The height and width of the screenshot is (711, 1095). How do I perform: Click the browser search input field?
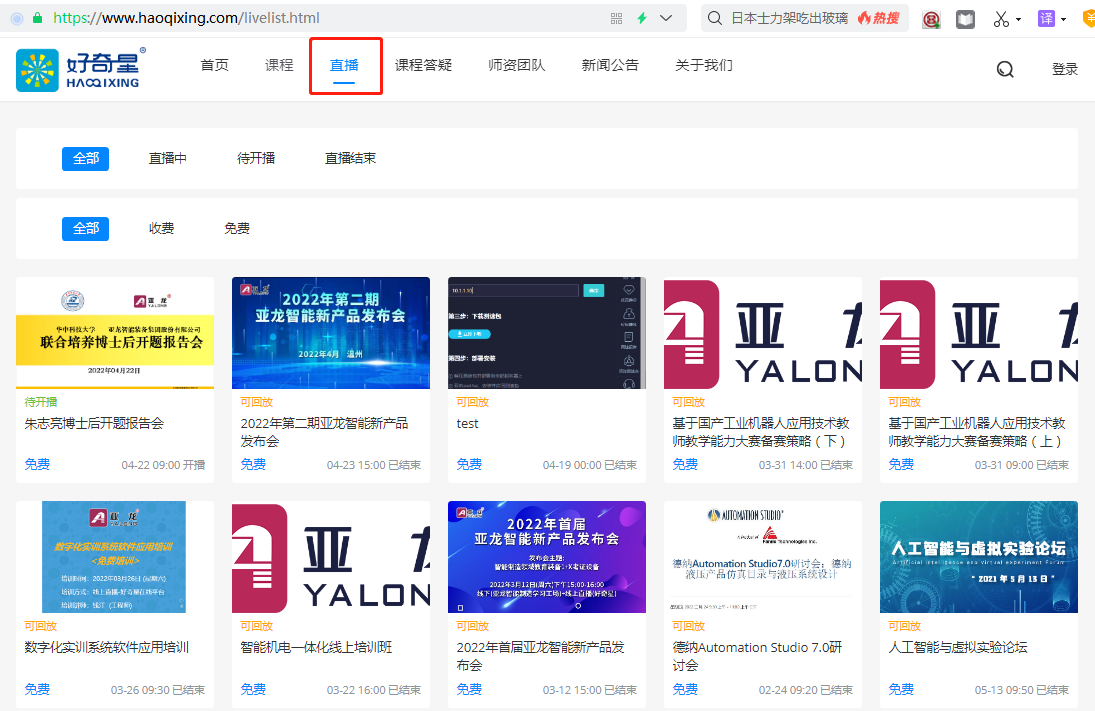(790, 18)
